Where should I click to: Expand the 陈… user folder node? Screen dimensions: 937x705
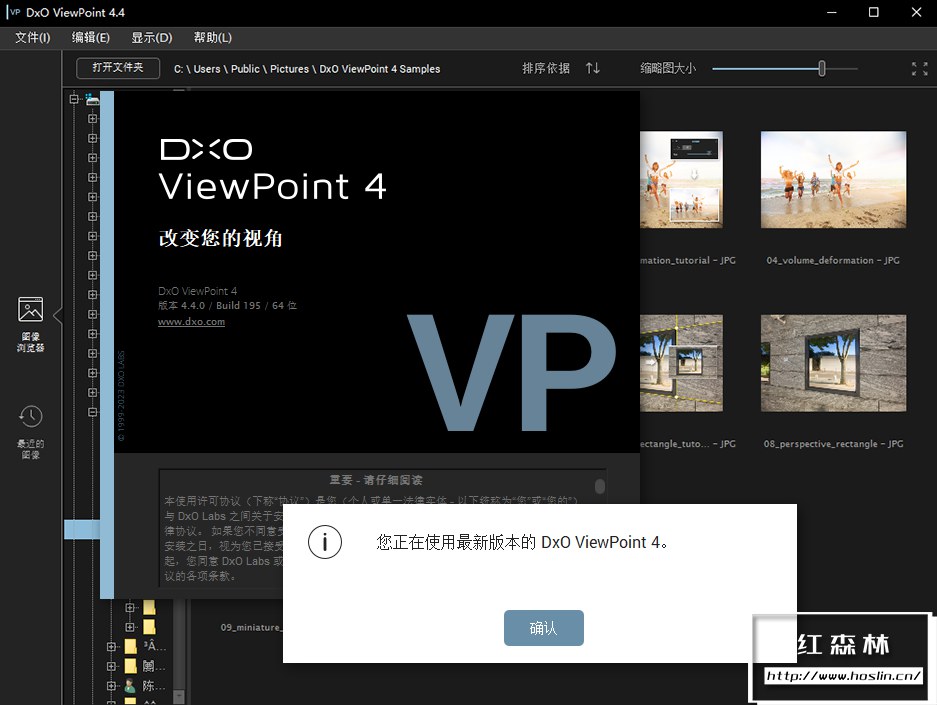pos(112,686)
